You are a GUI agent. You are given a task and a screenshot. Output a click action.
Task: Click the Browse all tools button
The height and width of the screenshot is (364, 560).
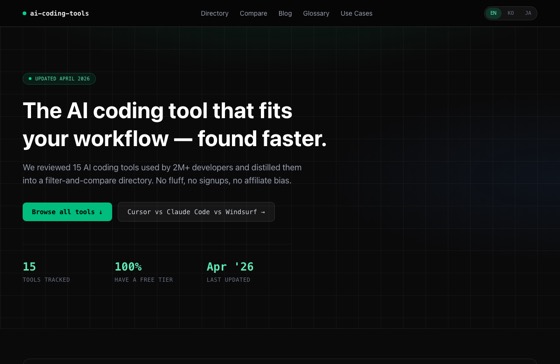coord(67,212)
